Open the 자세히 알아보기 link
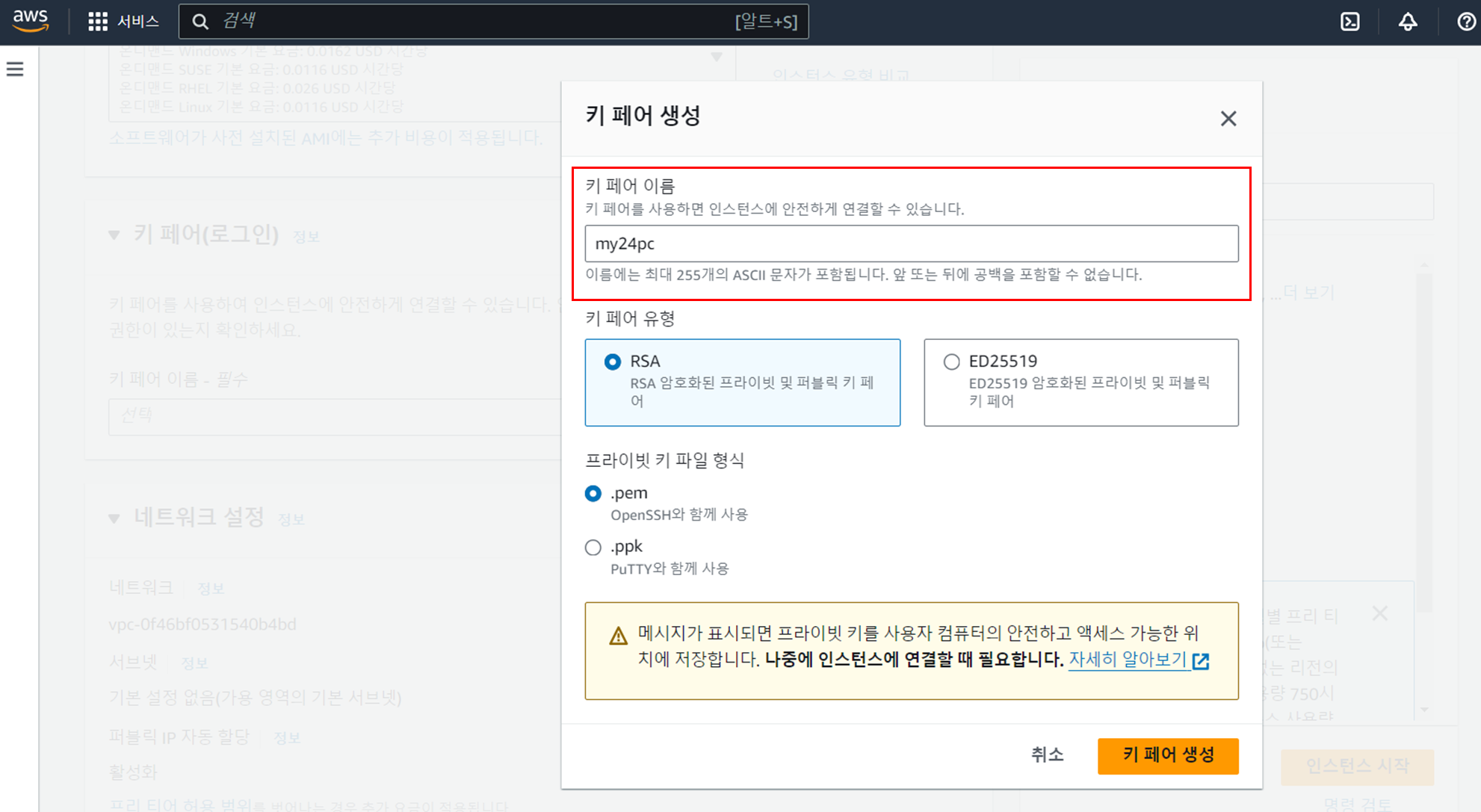1481x812 pixels. 1128,660
